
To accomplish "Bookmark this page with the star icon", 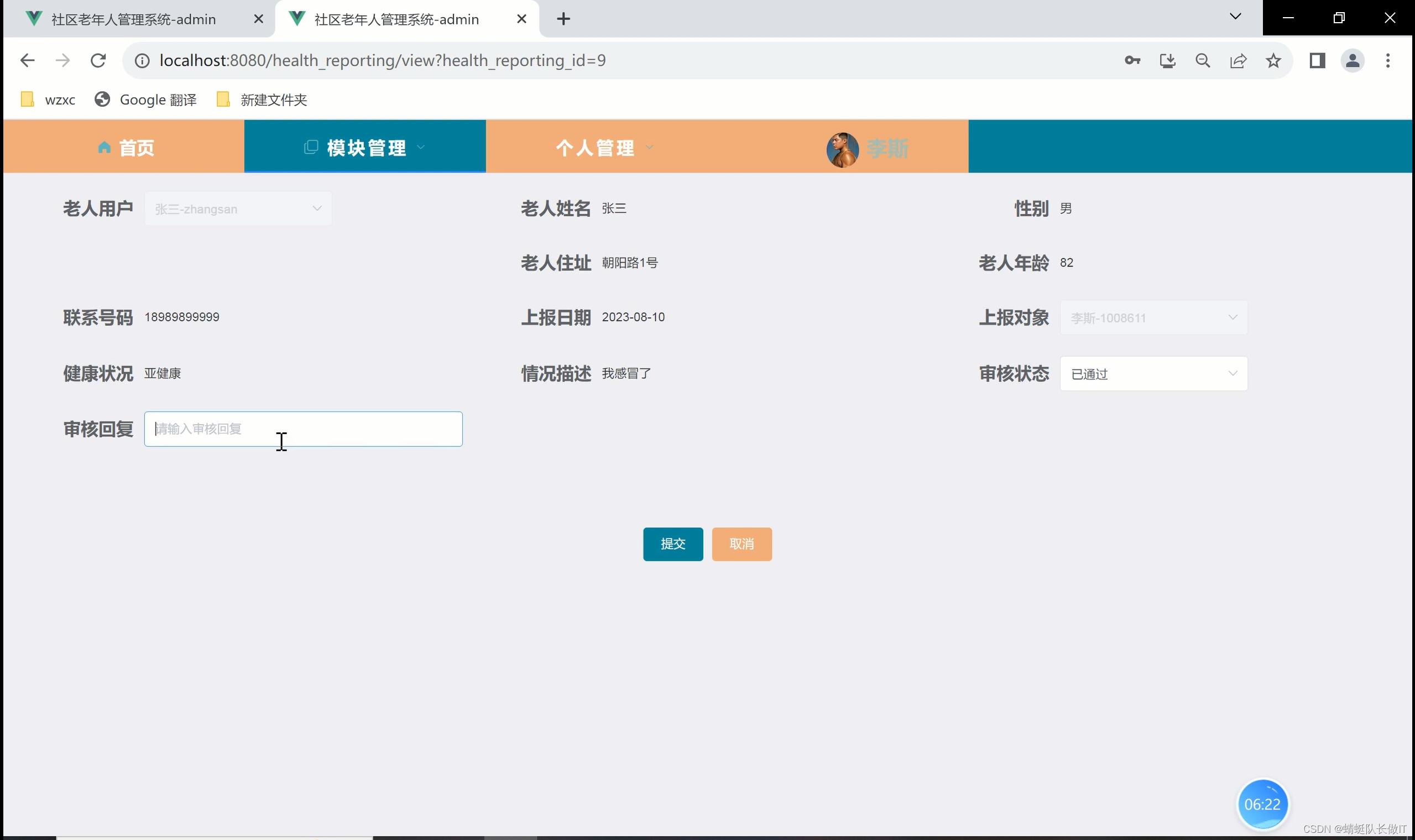I will [x=1273, y=61].
